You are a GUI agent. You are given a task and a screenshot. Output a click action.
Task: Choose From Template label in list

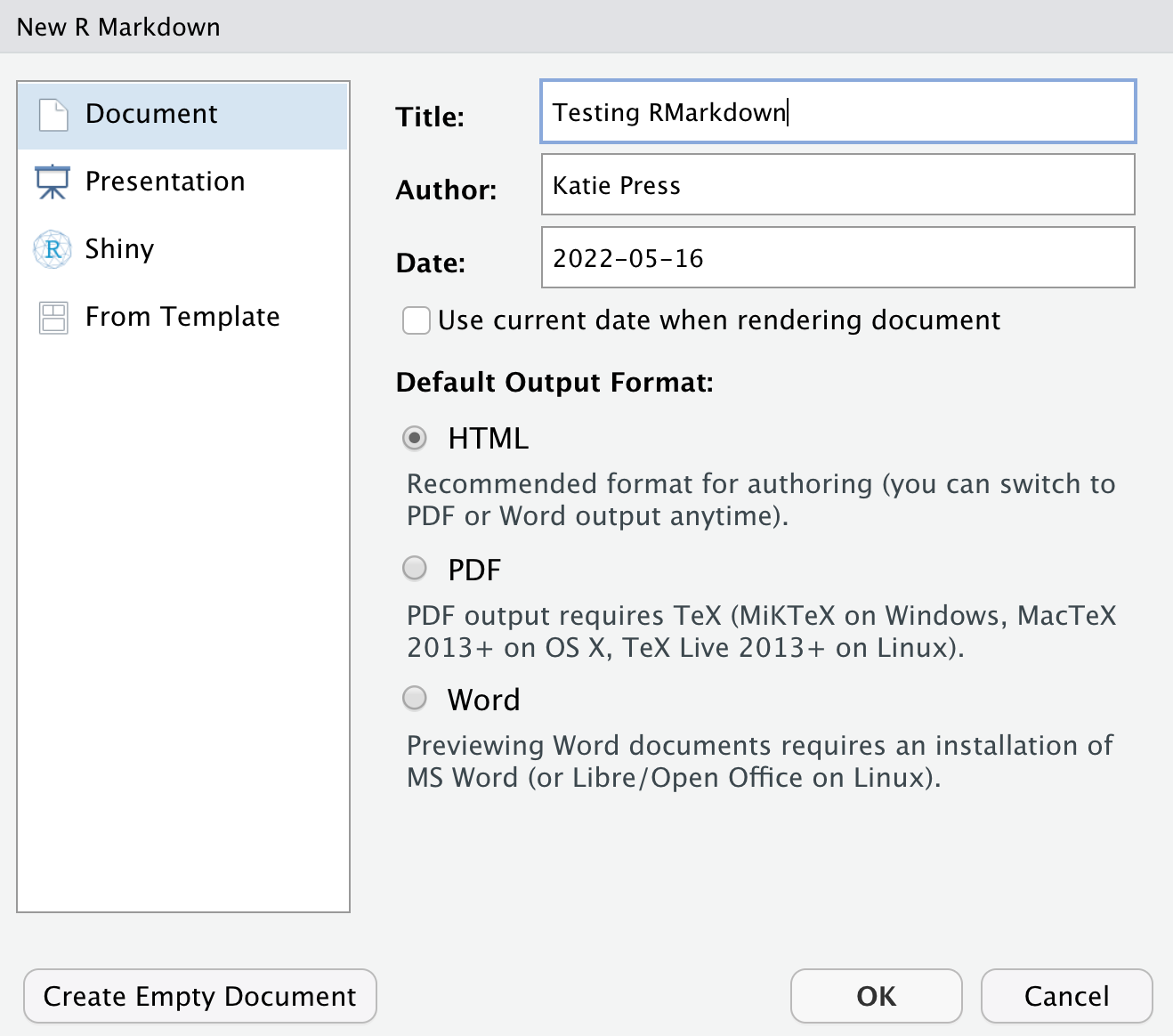[182, 317]
